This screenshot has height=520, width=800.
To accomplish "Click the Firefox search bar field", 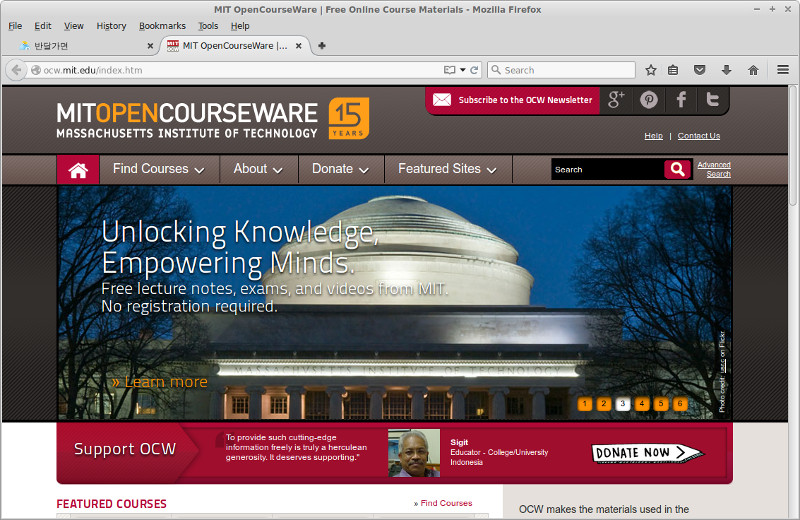I will (x=561, y=70).
